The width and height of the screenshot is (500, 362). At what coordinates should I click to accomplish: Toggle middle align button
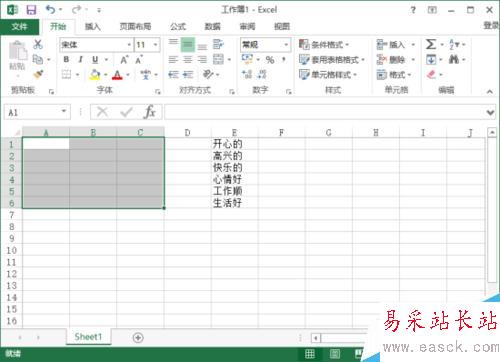188,44
